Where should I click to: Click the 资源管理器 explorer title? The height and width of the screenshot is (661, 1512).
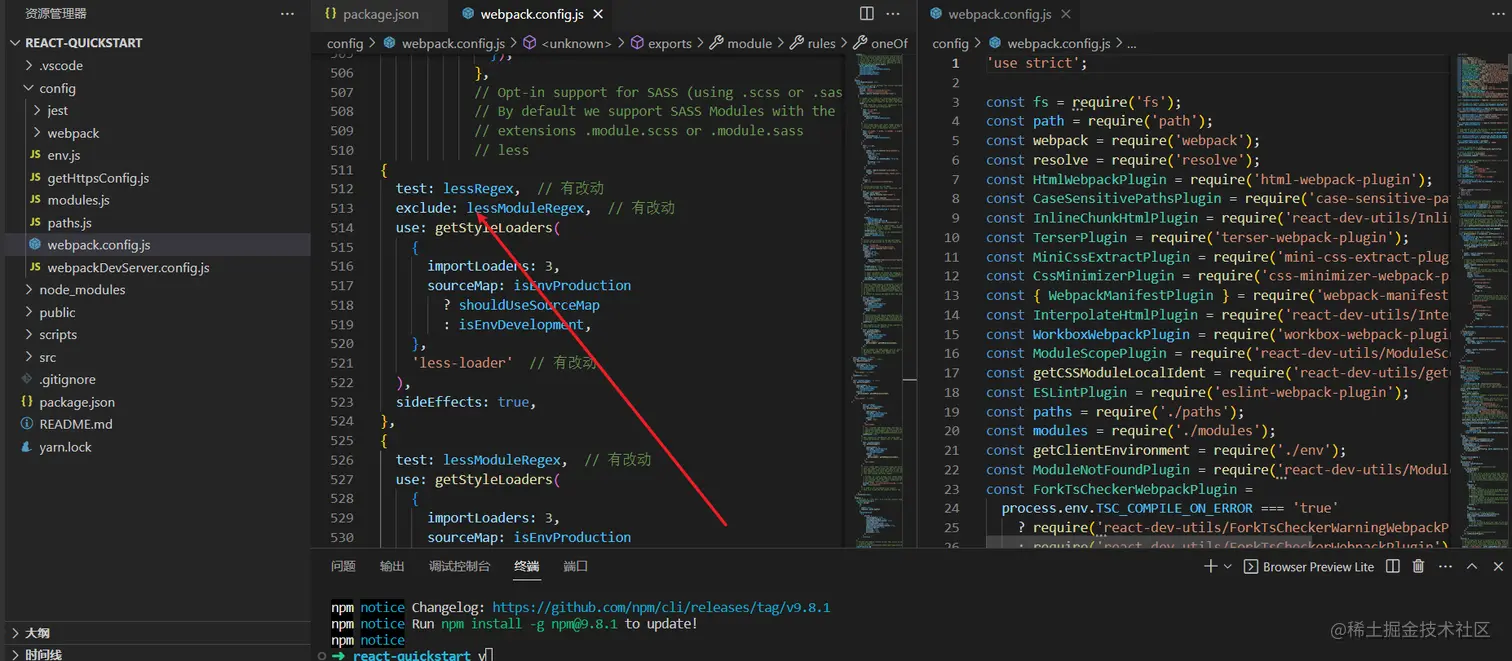(56, 14)
